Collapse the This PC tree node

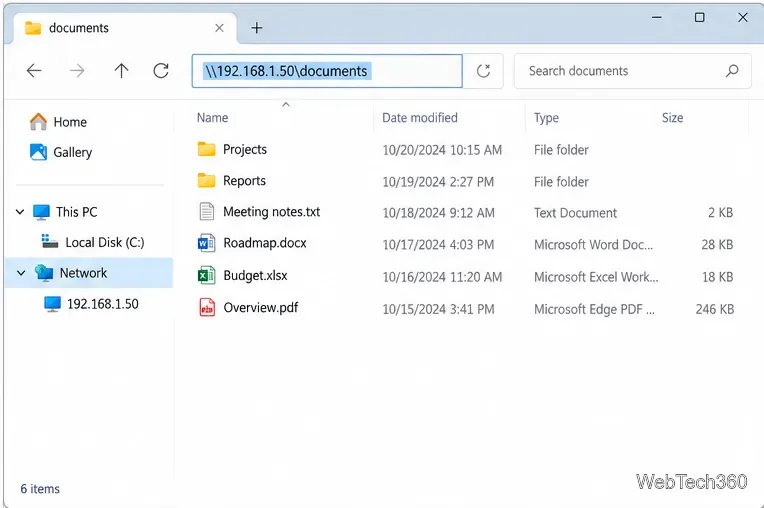20,212
